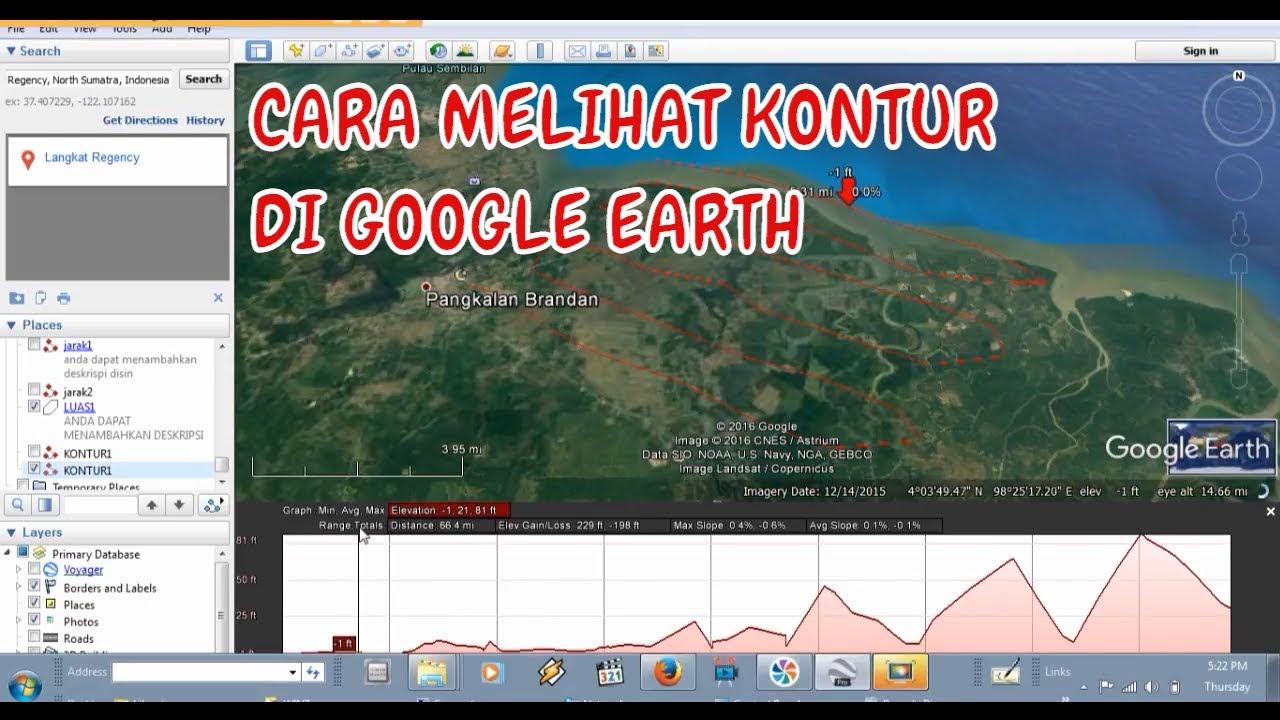Click the Places panel toggle view icon
Viewport: 1280px width, 720px height.
pos(44,505)
